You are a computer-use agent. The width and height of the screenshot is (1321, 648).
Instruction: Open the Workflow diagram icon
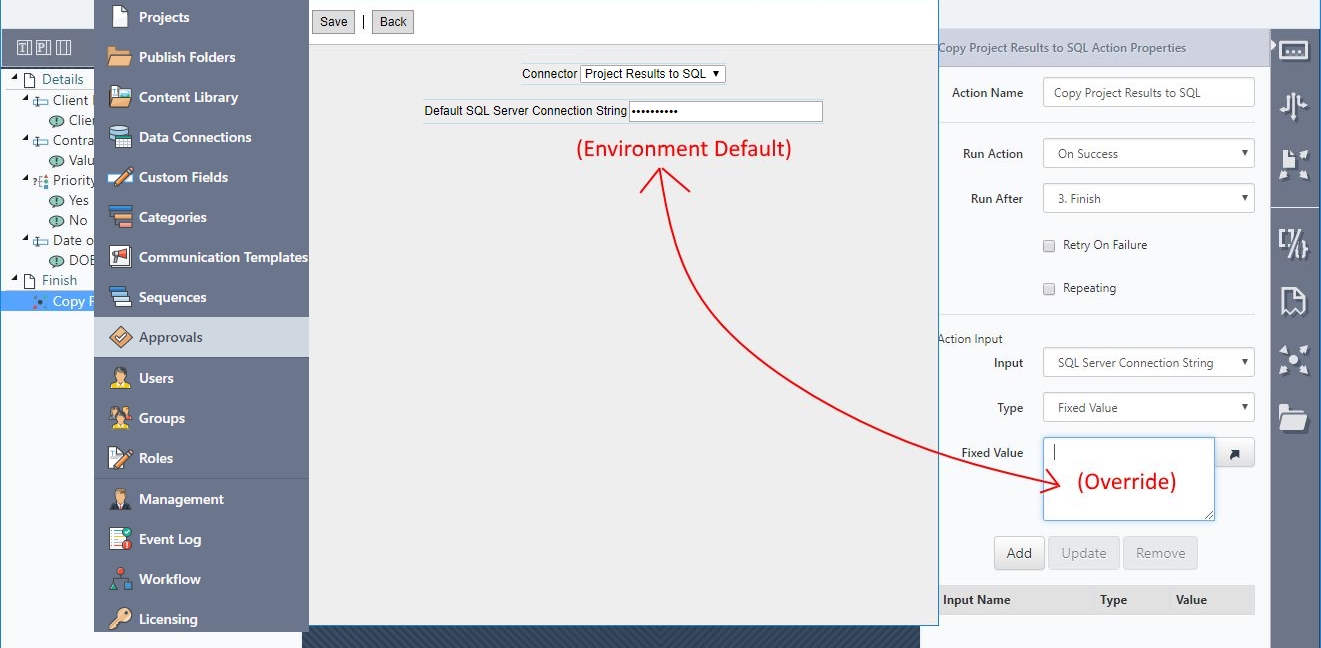pos(120,579)
